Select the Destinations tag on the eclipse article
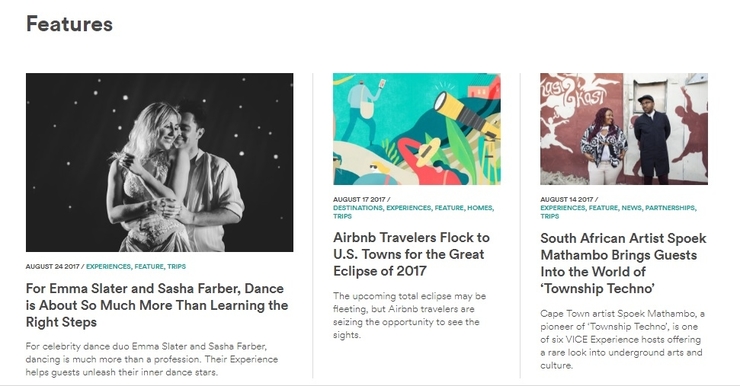Viewport: 740px width, 386px height. pos(358,208)
